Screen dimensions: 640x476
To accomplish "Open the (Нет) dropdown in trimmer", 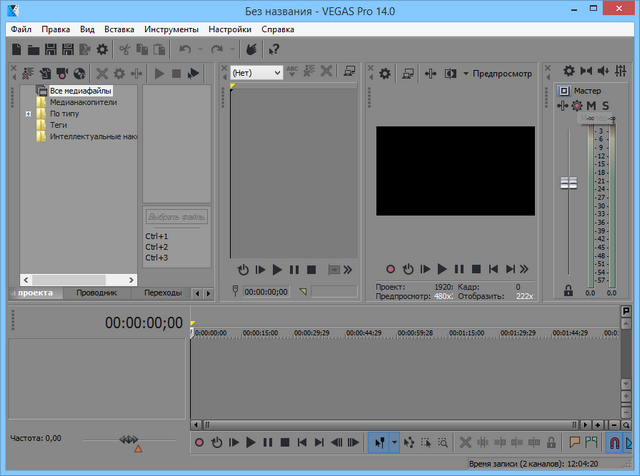I will coord(256,72).
